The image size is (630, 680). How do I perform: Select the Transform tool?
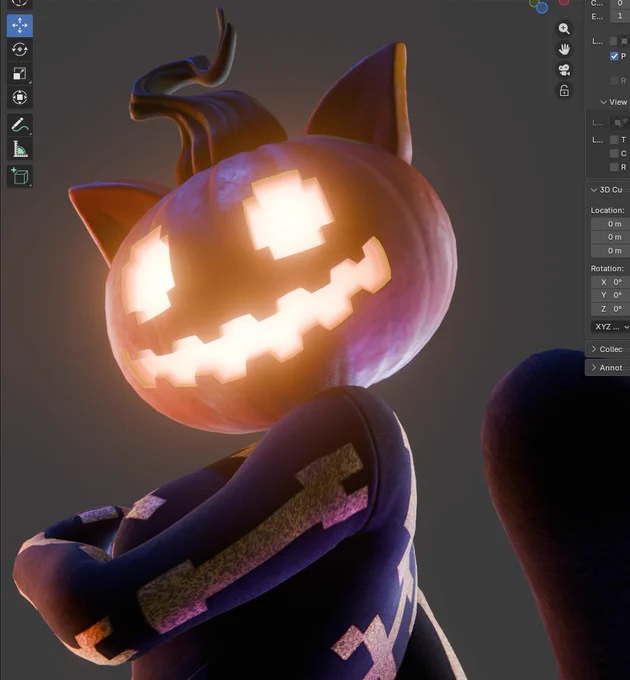20,97
